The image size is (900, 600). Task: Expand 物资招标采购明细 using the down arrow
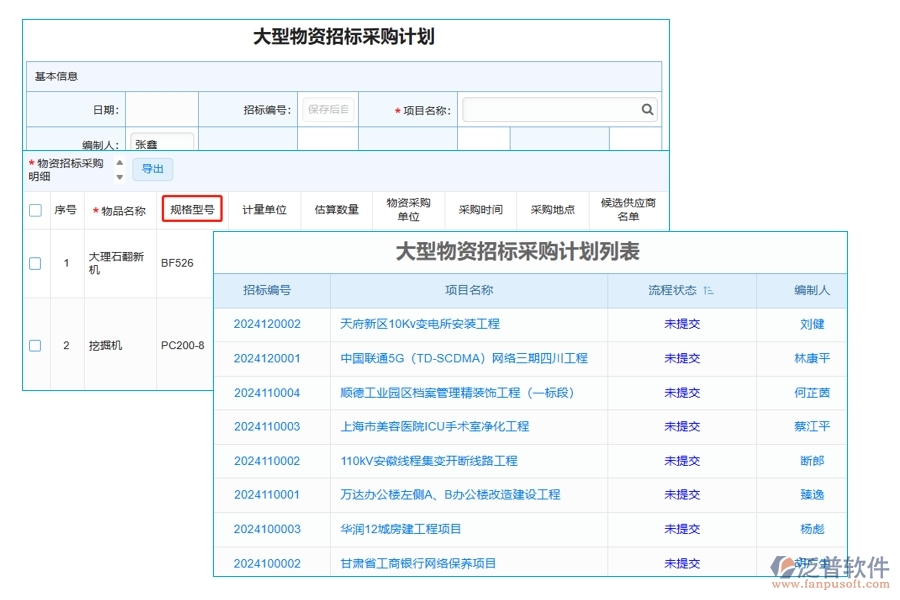click(x=119, y=176)
